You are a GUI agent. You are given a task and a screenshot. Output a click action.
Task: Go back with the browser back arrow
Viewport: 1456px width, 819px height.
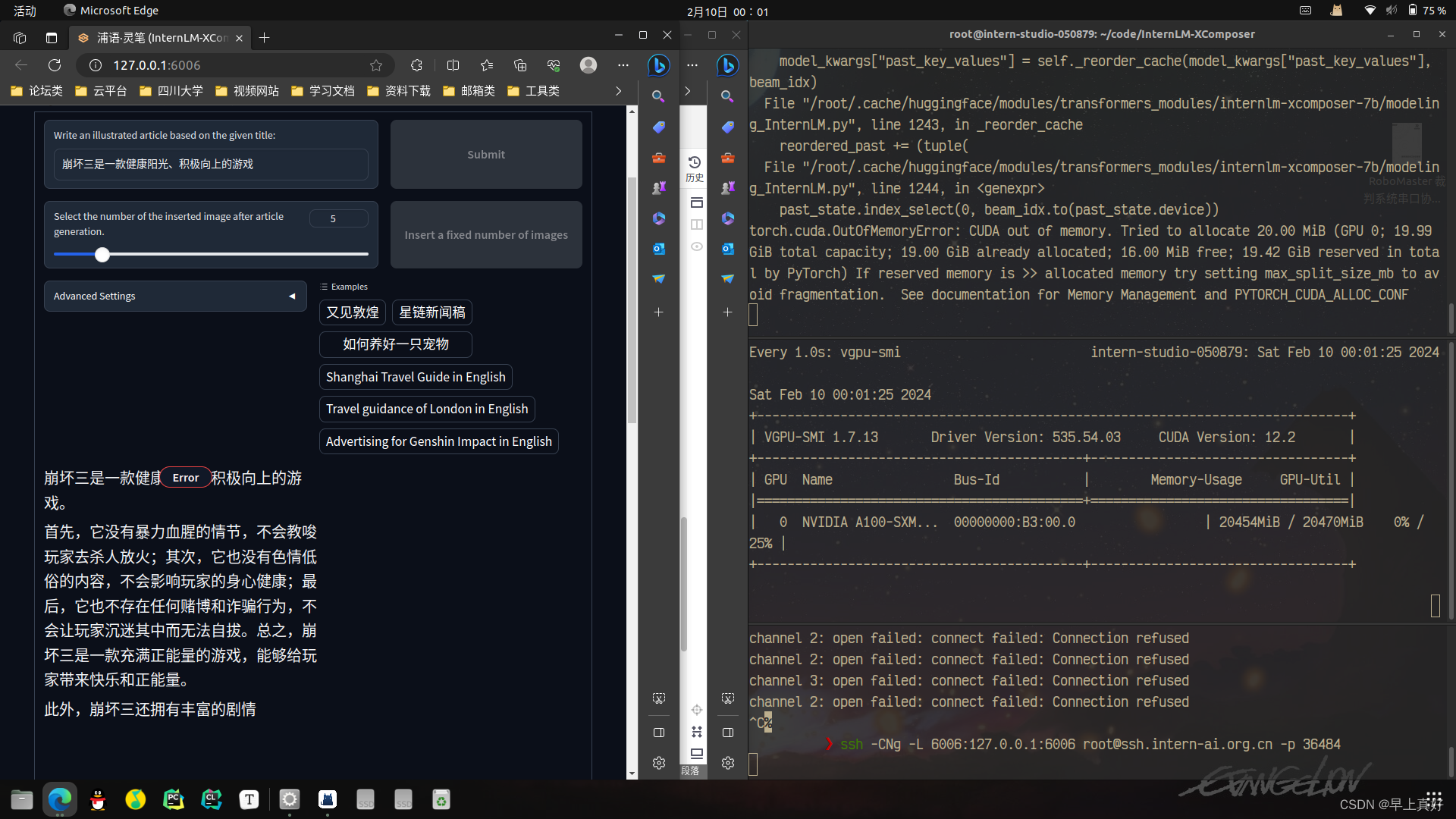[21, 65]
